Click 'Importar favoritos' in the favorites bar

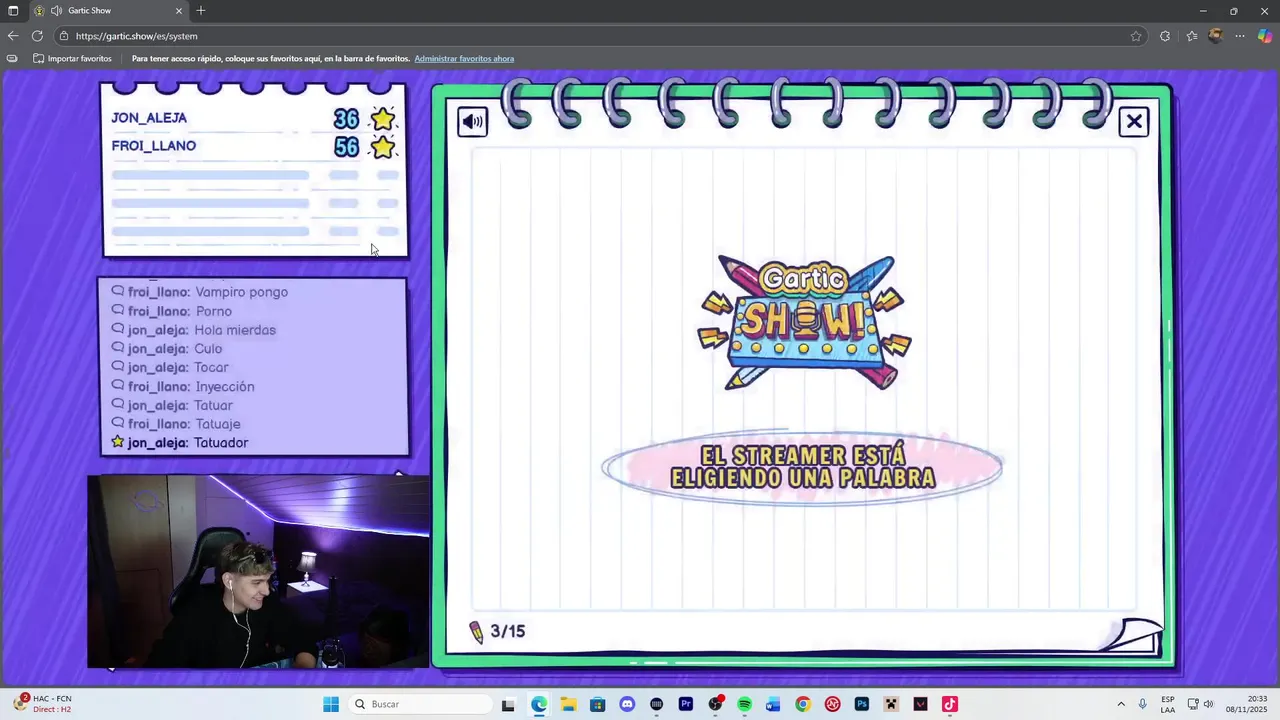(72, 59)
